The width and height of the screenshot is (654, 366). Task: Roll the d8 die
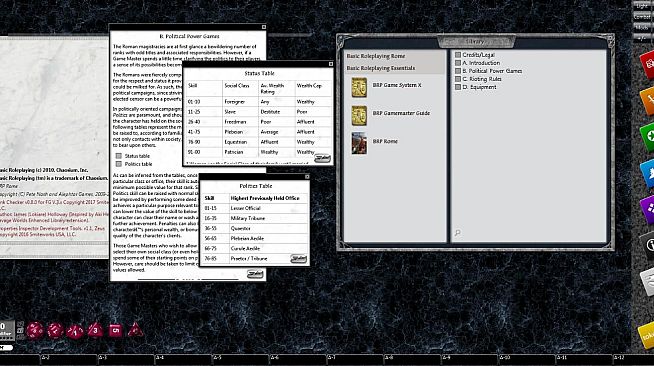[x=95, y=330]
